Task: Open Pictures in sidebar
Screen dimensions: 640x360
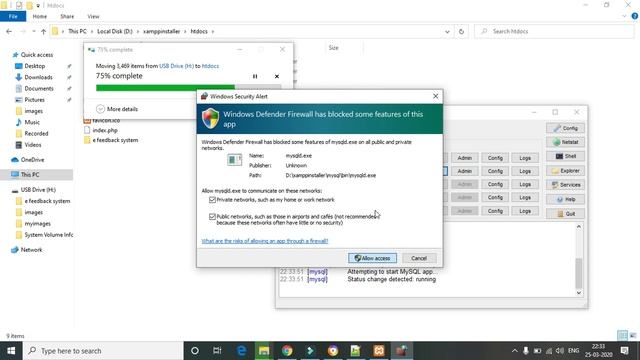Action: (x=34, y=100)
